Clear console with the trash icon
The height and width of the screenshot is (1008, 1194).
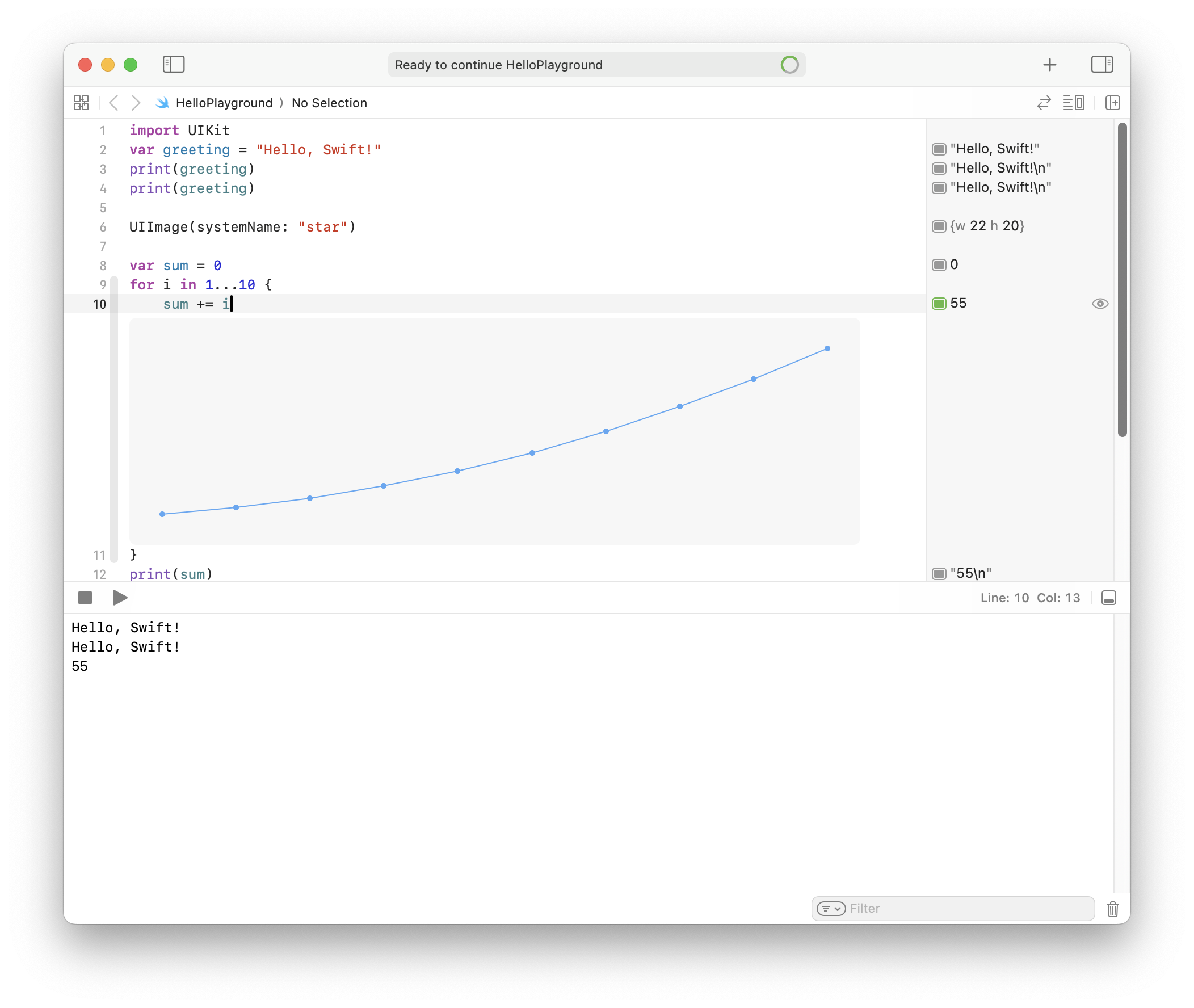[x=1112, y=909]
